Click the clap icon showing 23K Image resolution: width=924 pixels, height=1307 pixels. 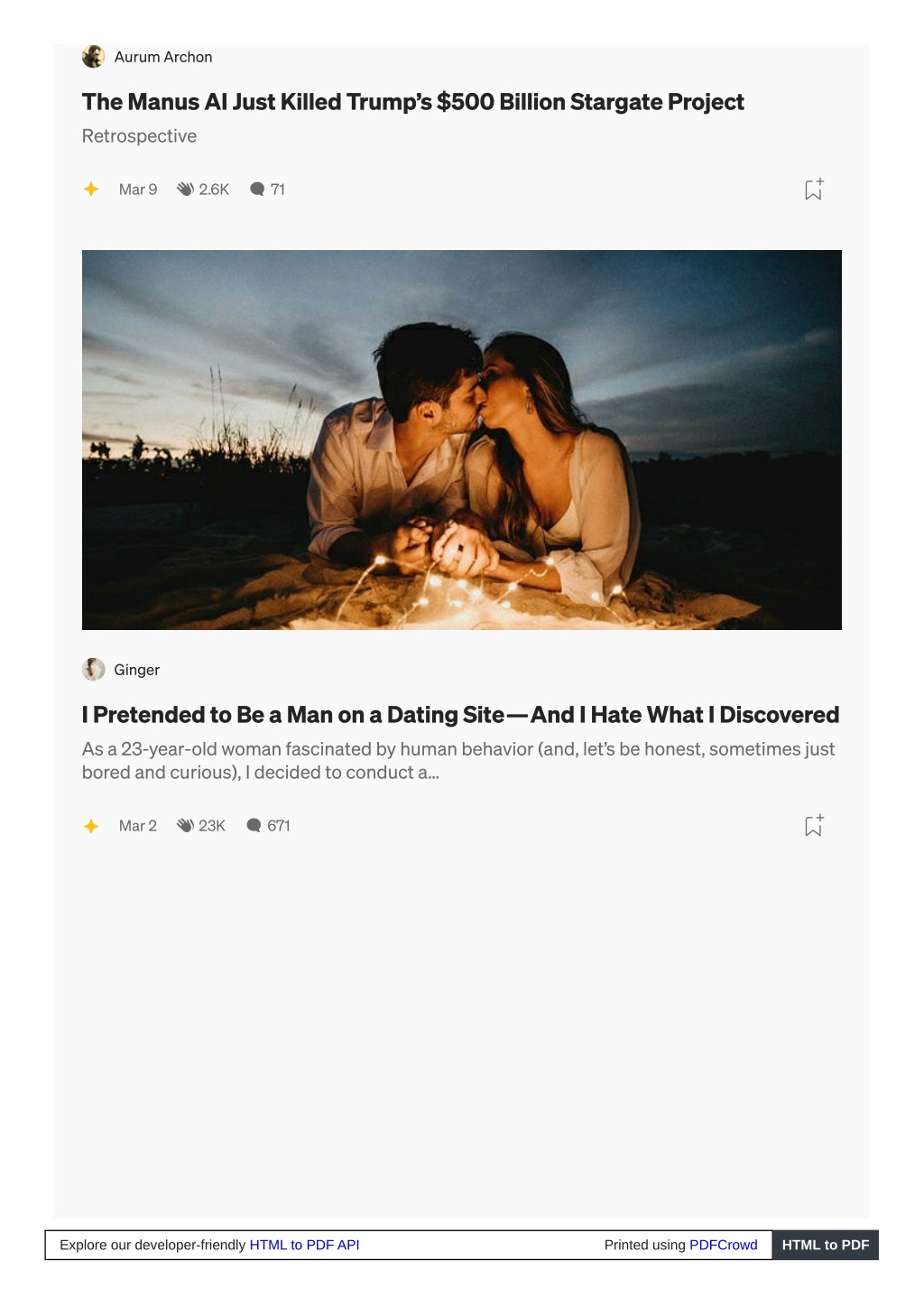[x=185, y=825]
